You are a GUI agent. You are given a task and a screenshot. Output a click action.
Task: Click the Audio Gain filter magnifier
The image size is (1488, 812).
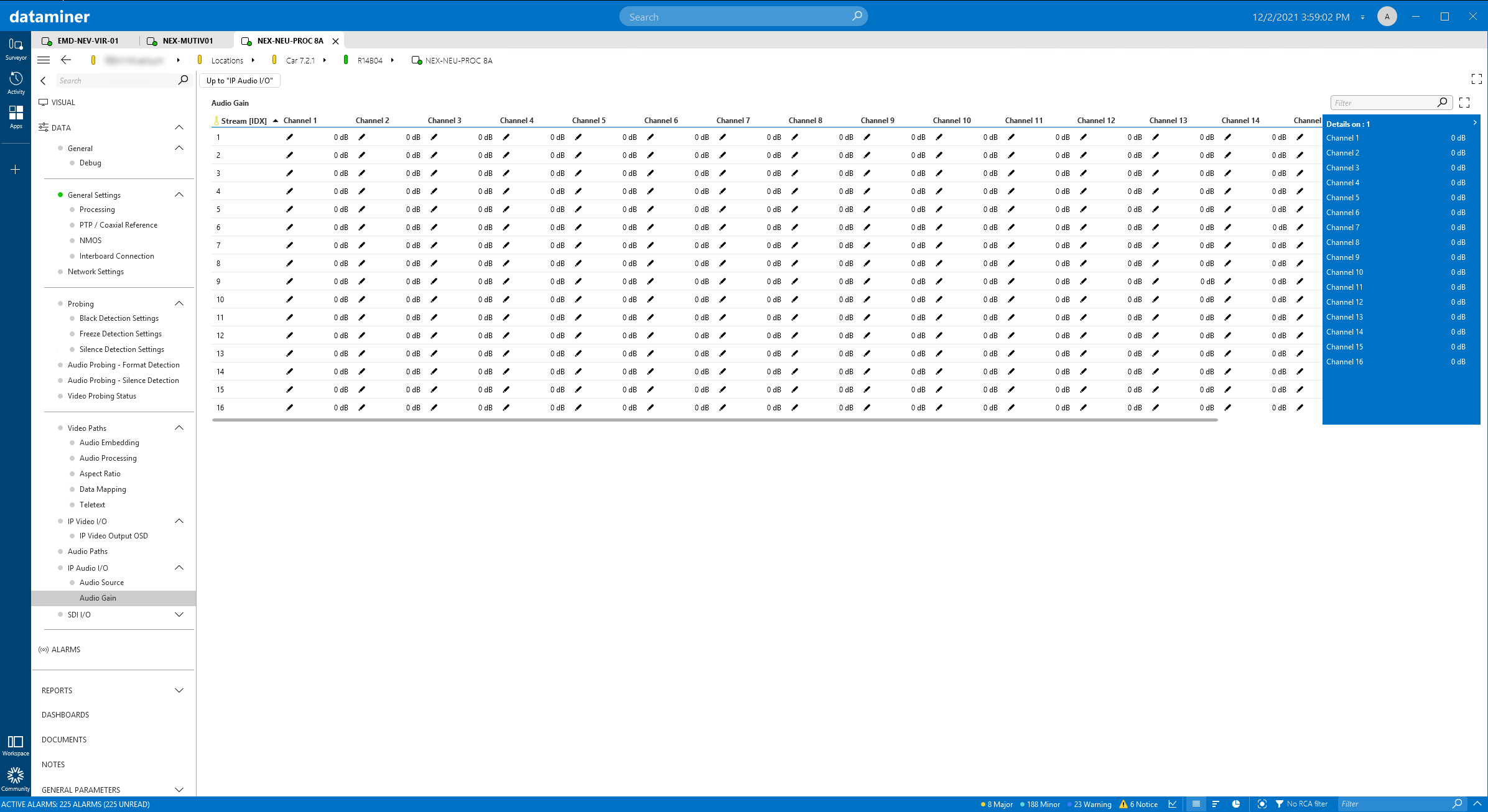click(1443, 103)
